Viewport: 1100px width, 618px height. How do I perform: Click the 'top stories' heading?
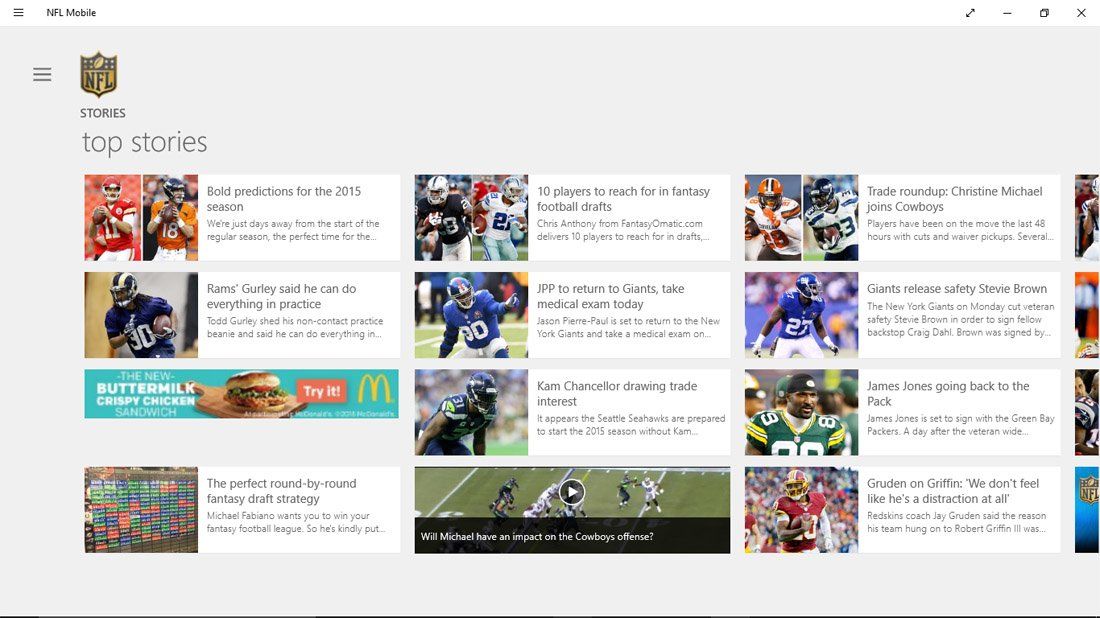pyautogui.click(x=143, y=142)
